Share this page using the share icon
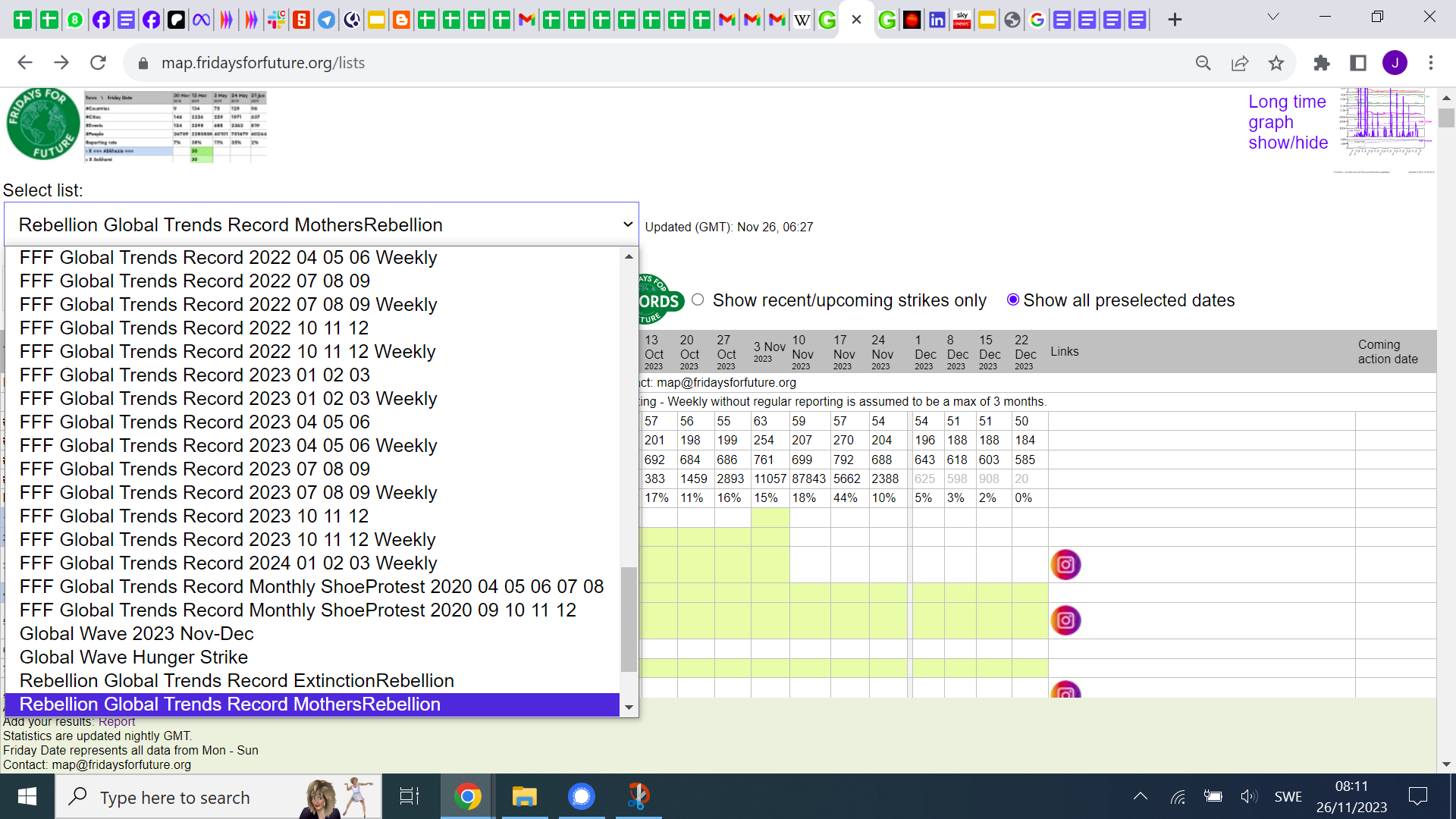1456x819 pixels. coord(1240,63)
